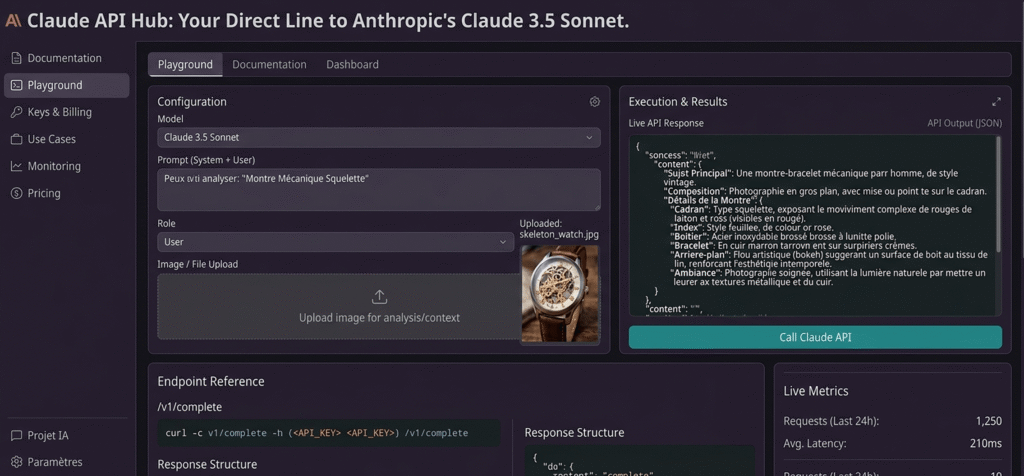This screenshot has height=476, width=1024.
Task: Click the Keys & Billing key icon
Action: (16, 112)
